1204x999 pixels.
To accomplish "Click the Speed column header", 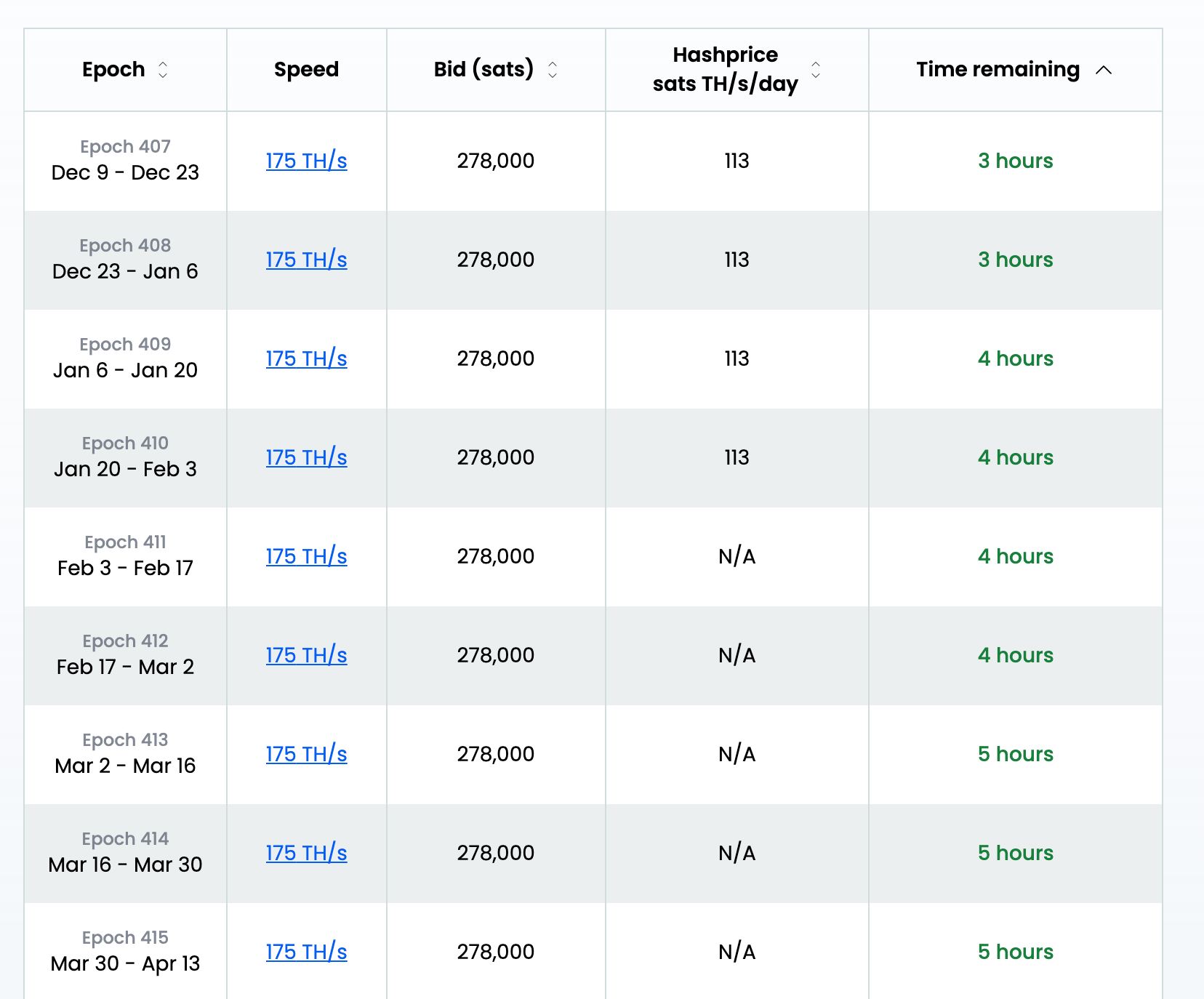I will pos(306,70).
